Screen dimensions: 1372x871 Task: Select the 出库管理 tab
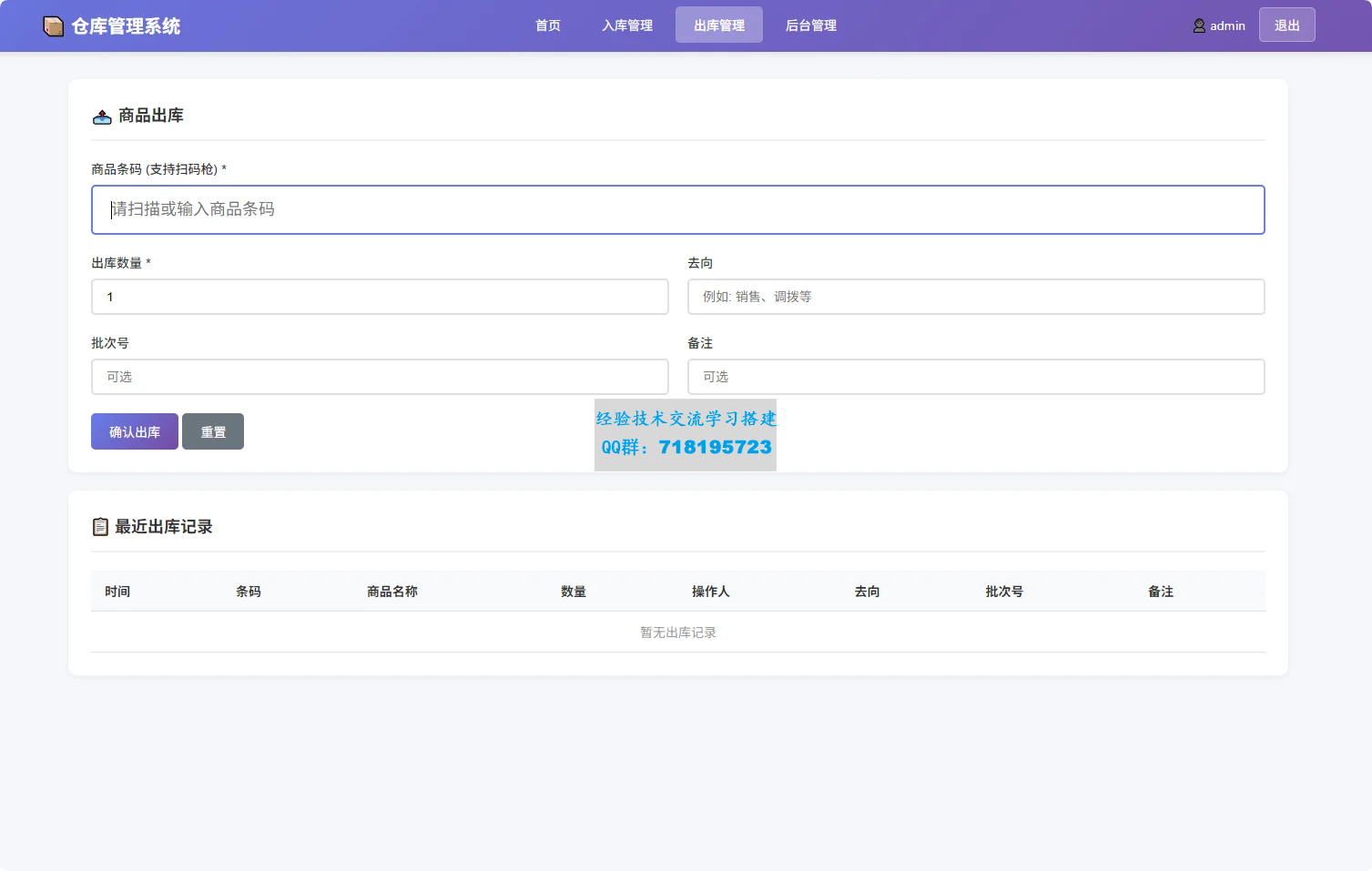click(x=719, y=25)
